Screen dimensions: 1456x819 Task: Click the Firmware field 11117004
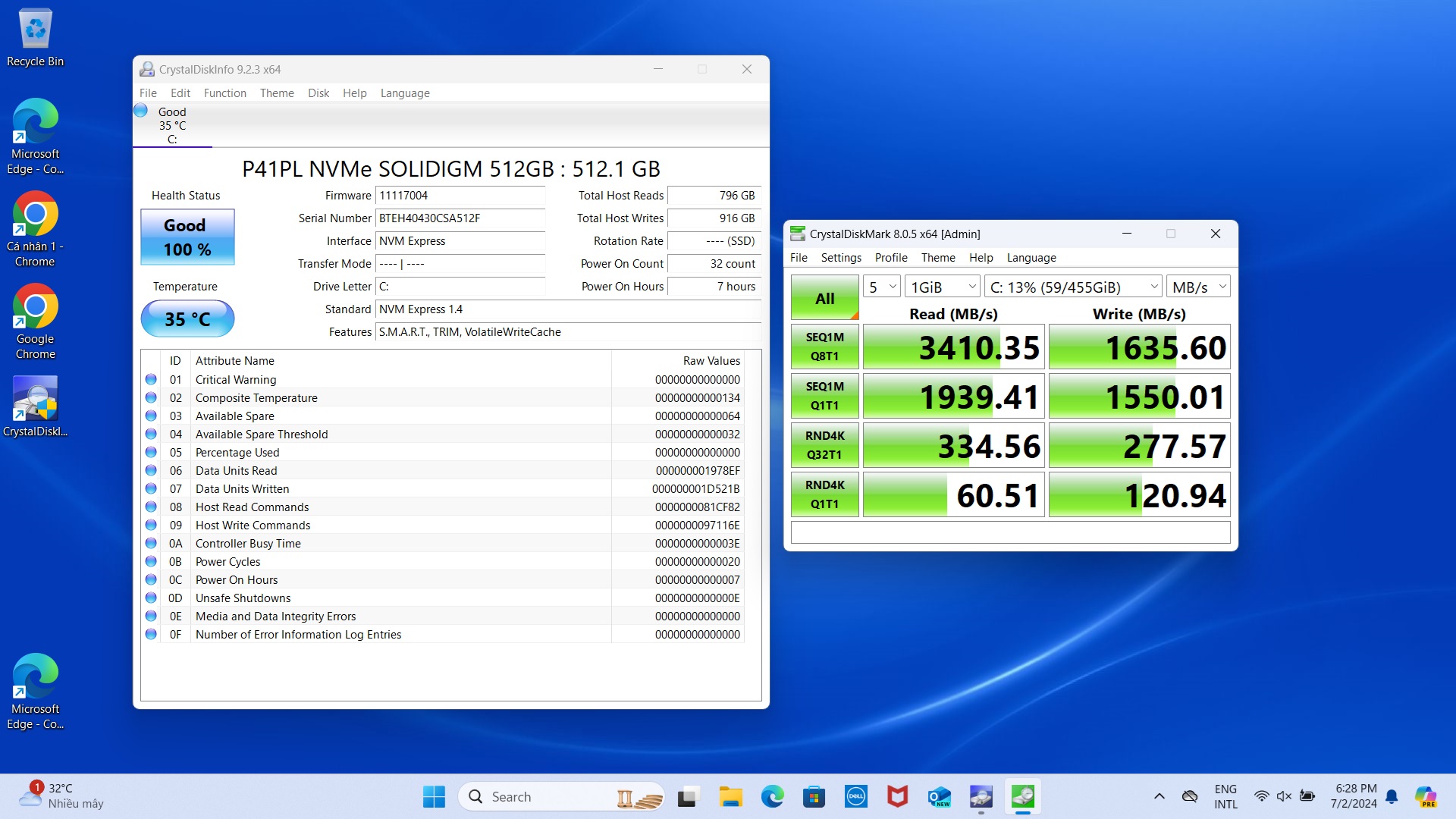[x=460, y=195]
